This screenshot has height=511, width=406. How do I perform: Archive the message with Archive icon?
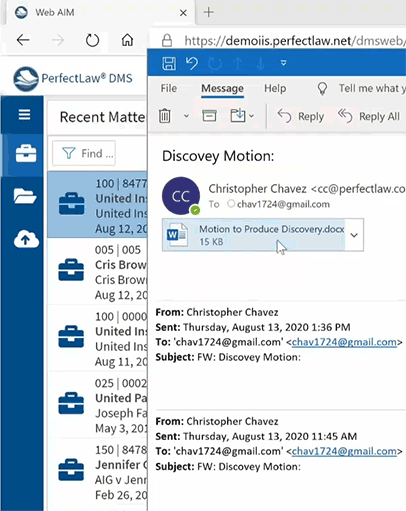[209, 116]
